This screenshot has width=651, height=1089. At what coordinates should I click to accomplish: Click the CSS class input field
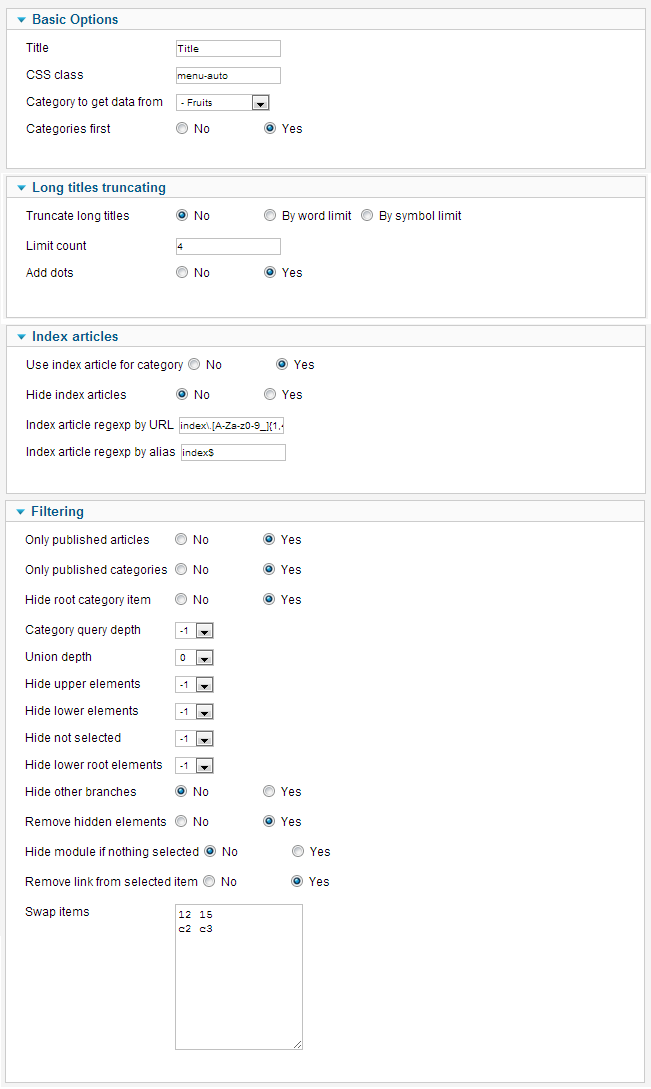pos(228,76)
